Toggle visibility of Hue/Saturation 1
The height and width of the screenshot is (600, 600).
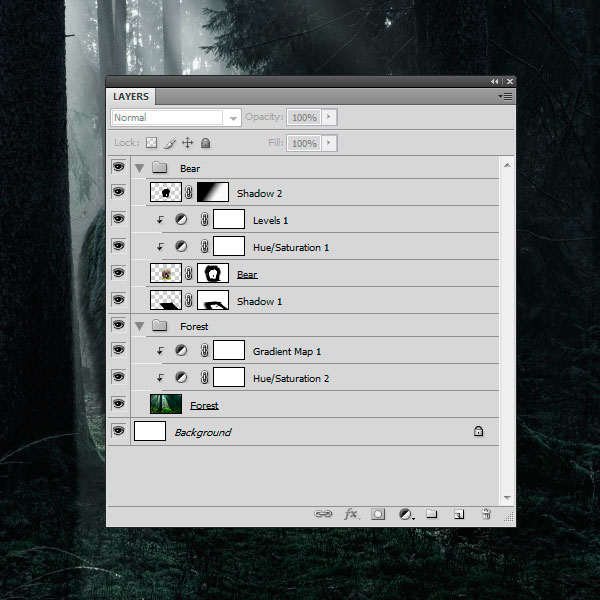coord(119,246)
